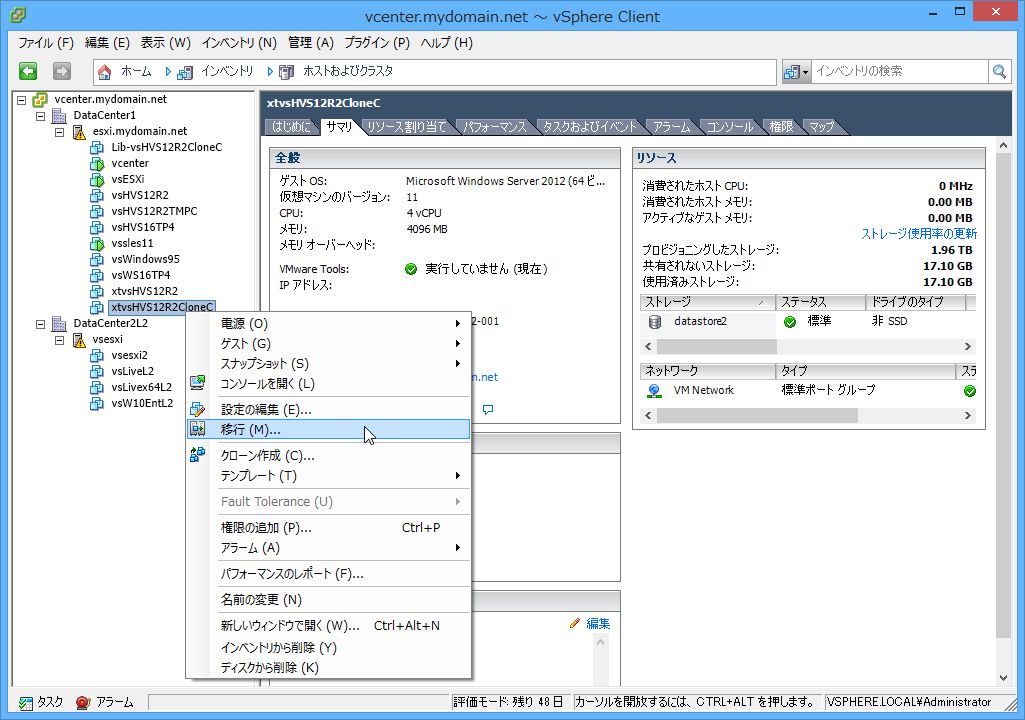Click the ホーム breadcrumb link

coord(136,71)
